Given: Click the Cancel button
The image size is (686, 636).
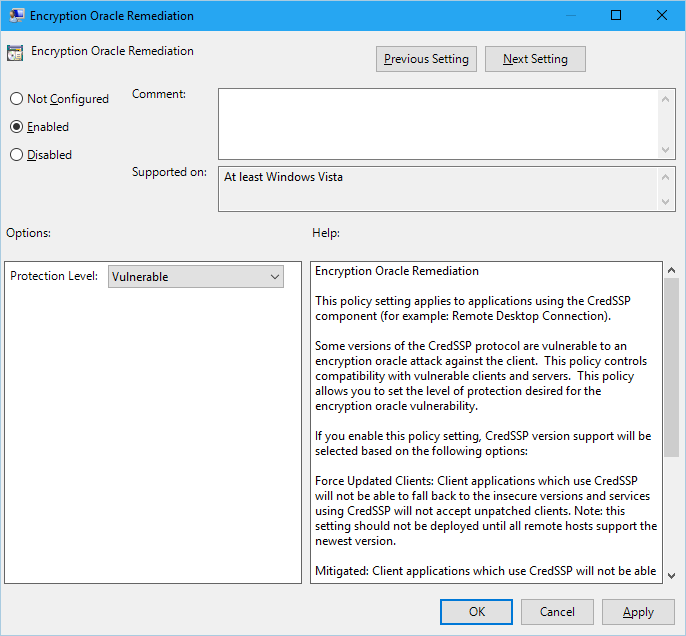Looking at the screenshot, I should tap(557, 612).
